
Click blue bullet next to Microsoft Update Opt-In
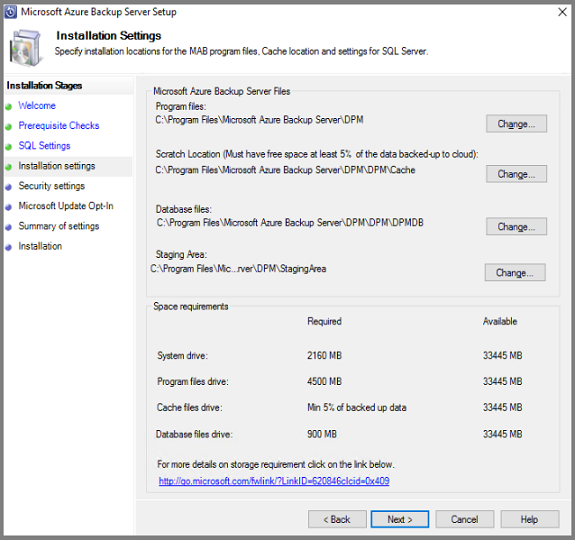coord(9,207)
